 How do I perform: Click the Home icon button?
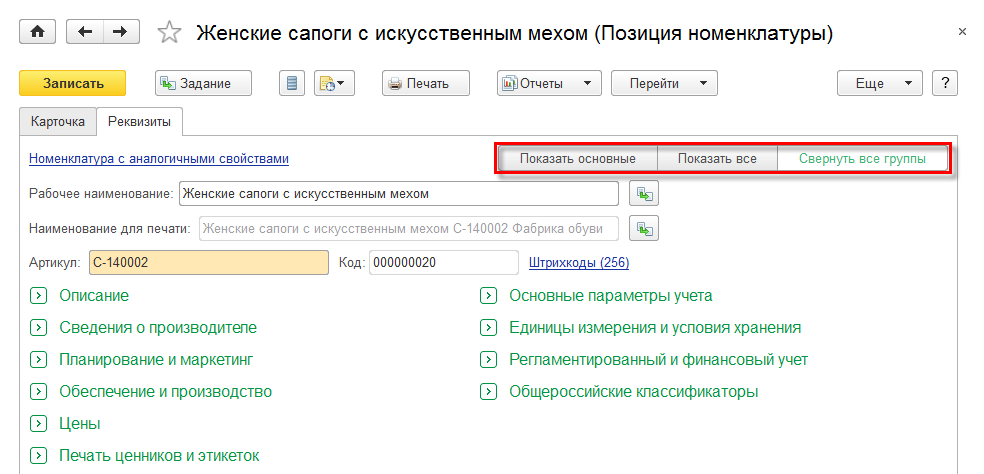[x=38, y=32]
